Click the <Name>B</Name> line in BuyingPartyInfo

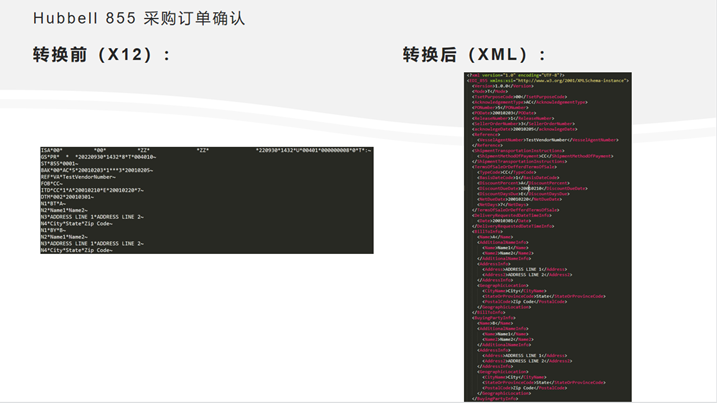click(495, 323)
